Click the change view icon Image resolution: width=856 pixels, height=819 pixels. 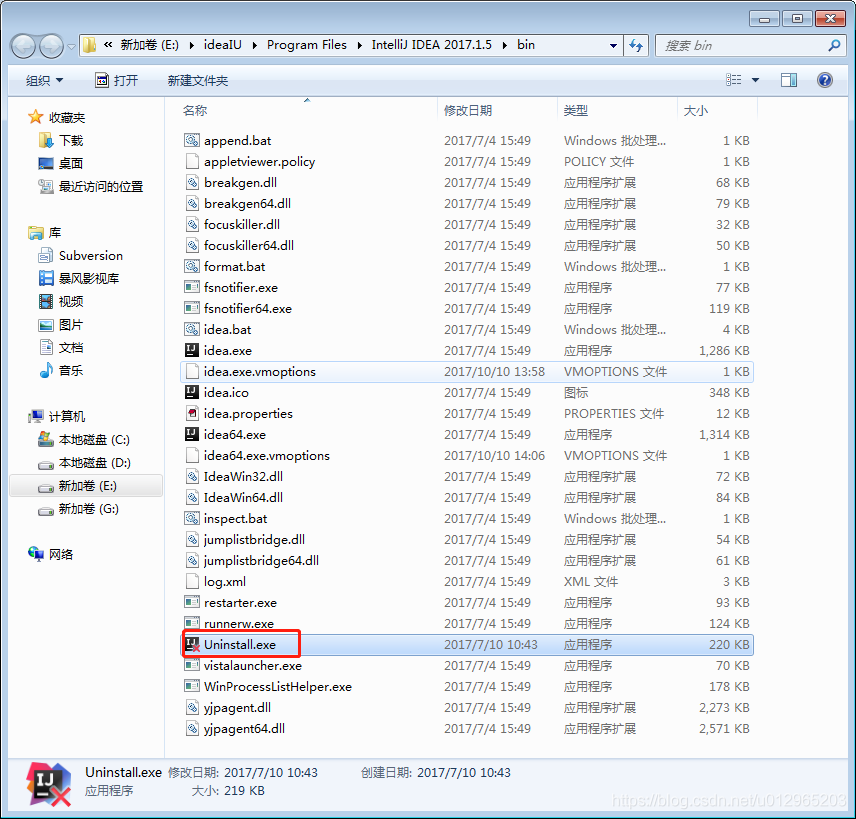click(x=733, y=80)
